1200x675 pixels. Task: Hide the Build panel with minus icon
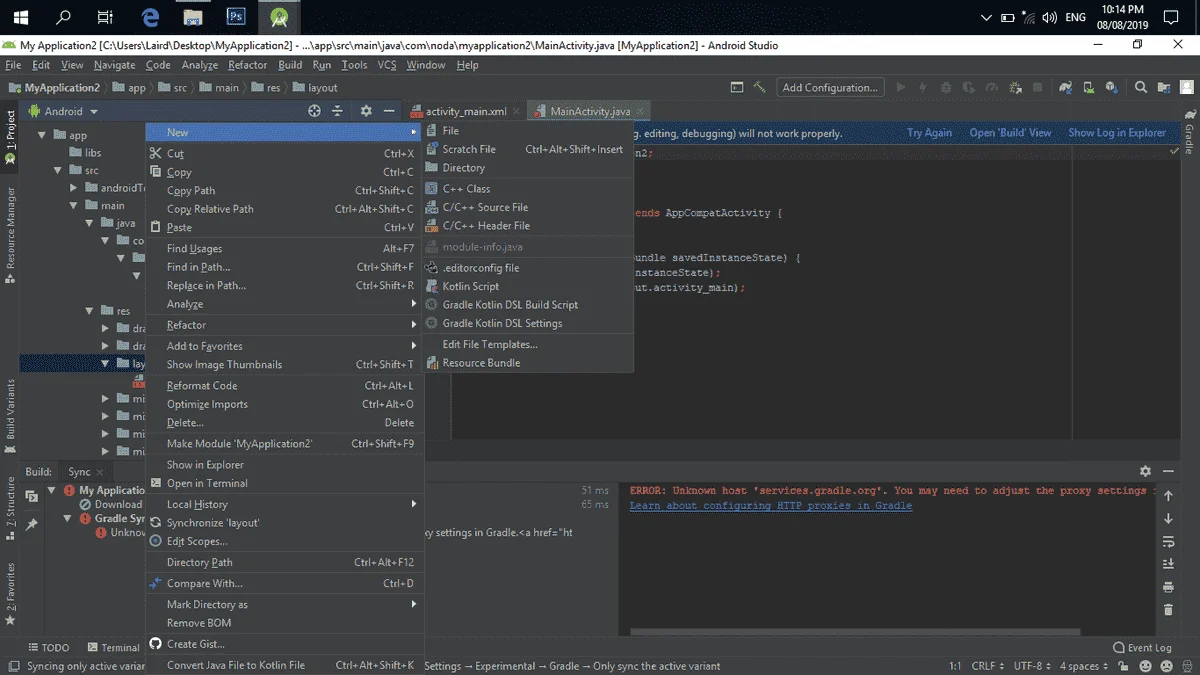tap(1168, 471)
